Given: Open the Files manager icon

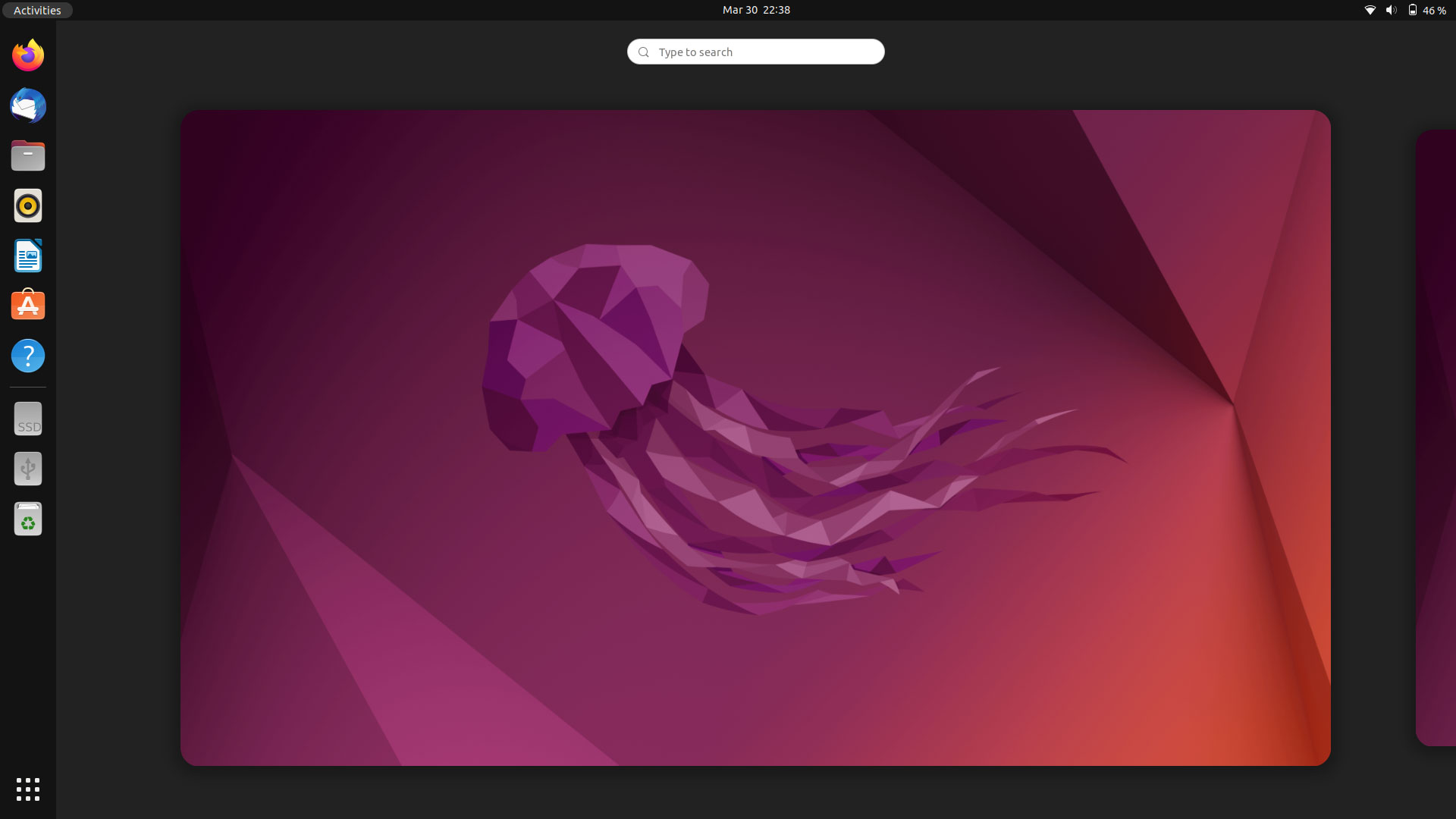Looking at the screenshot, I should pos(28,155).
